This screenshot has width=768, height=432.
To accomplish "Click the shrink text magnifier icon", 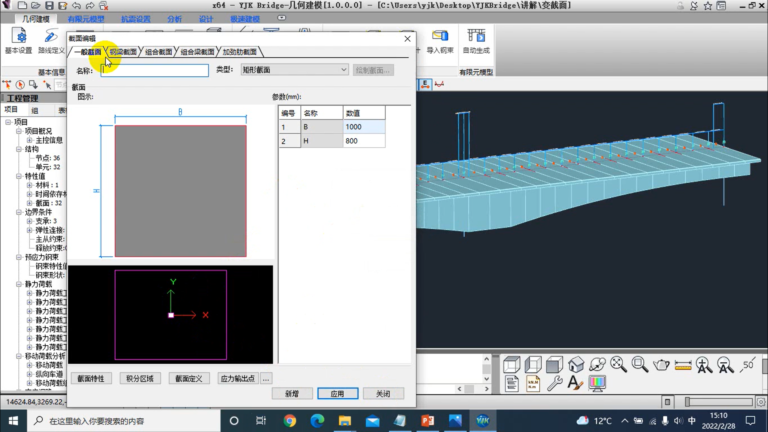I will [x=725, y=364].
